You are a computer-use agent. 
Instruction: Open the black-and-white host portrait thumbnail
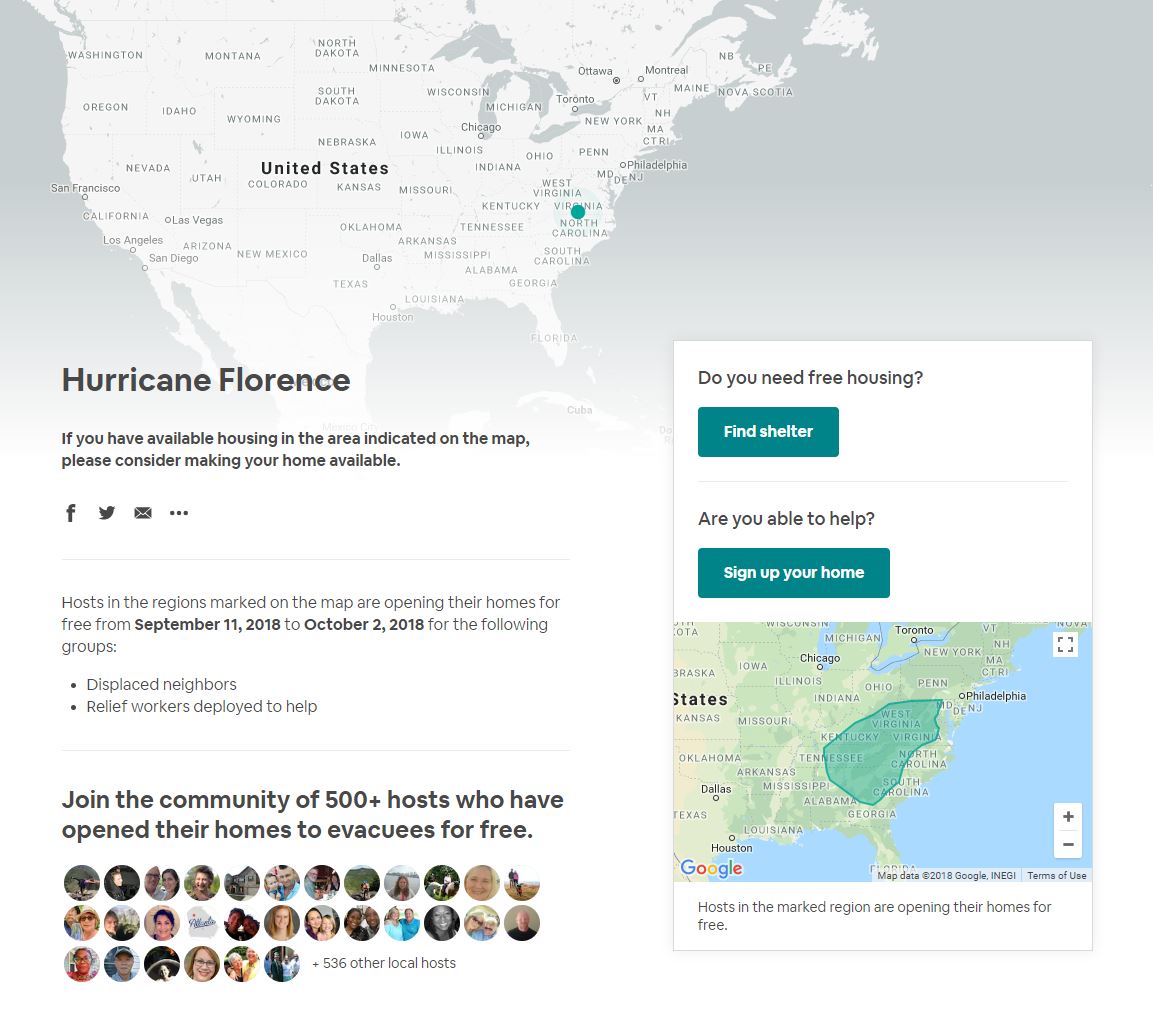coord(441,923)
